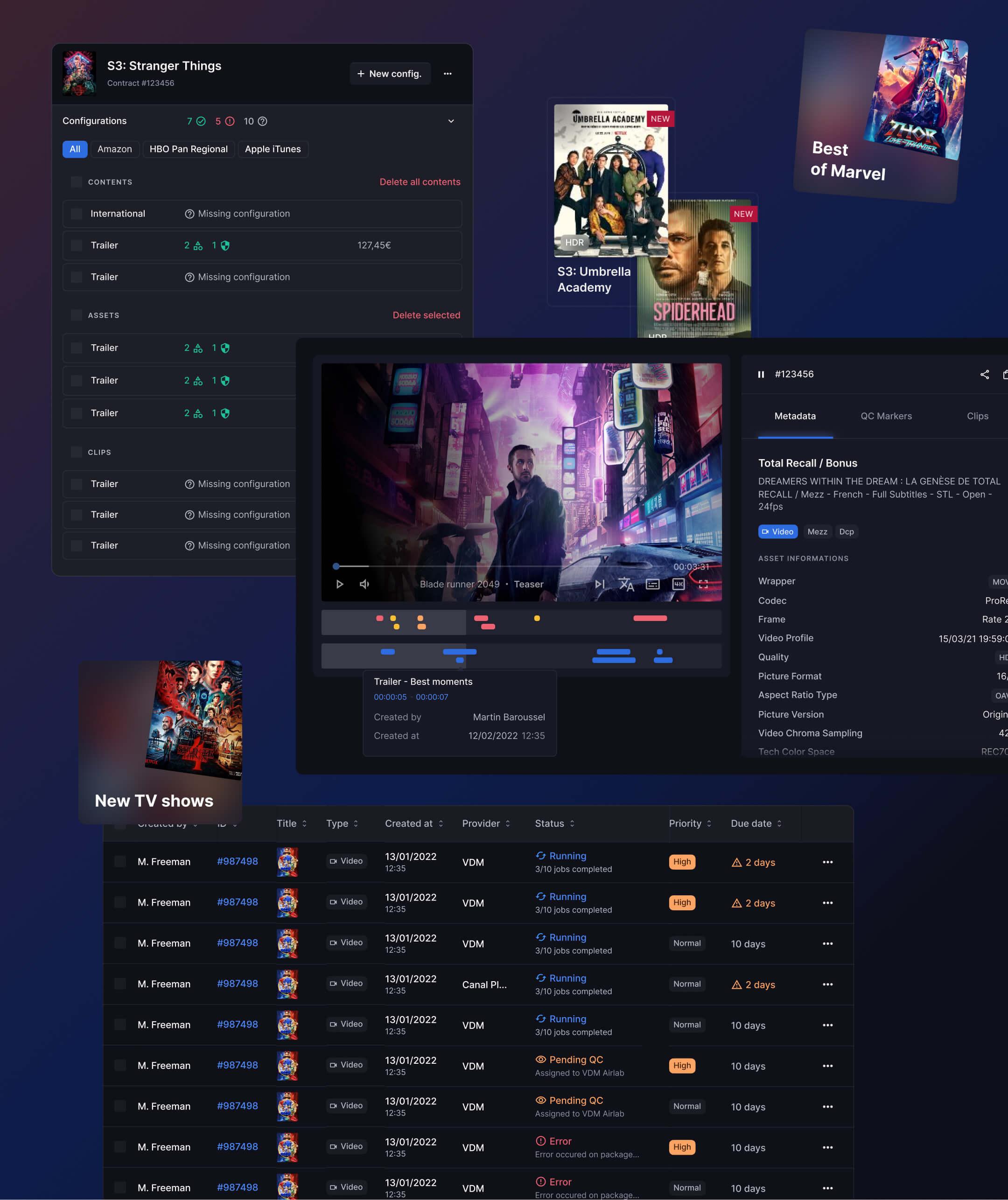Click the first blue clip marker on timeline
Screen dimensions: 1008x1200
click(387, 652)
